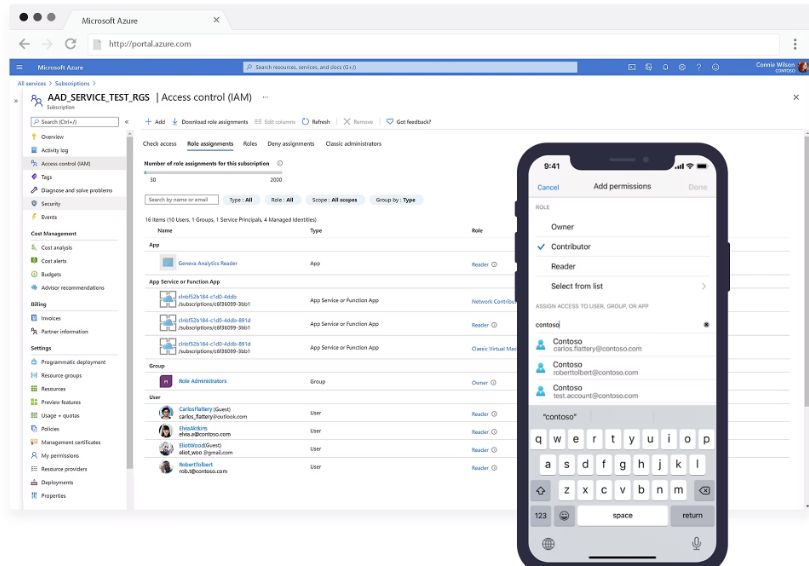Tap the shift key on phone keyboard

pyautogui.click(x=541, y=491)
